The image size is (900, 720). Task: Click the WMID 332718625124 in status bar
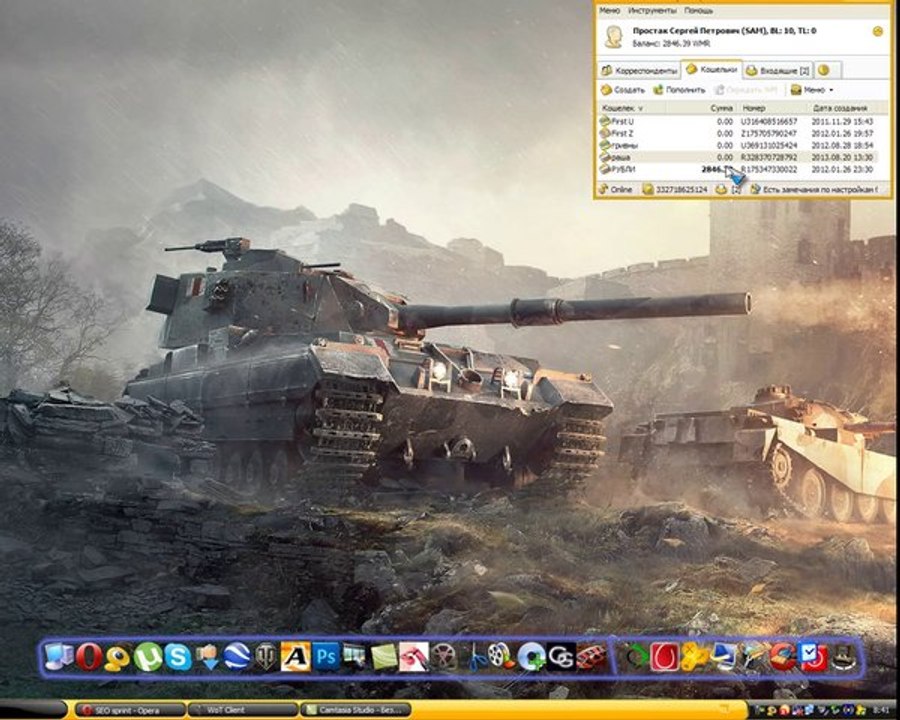675,189
